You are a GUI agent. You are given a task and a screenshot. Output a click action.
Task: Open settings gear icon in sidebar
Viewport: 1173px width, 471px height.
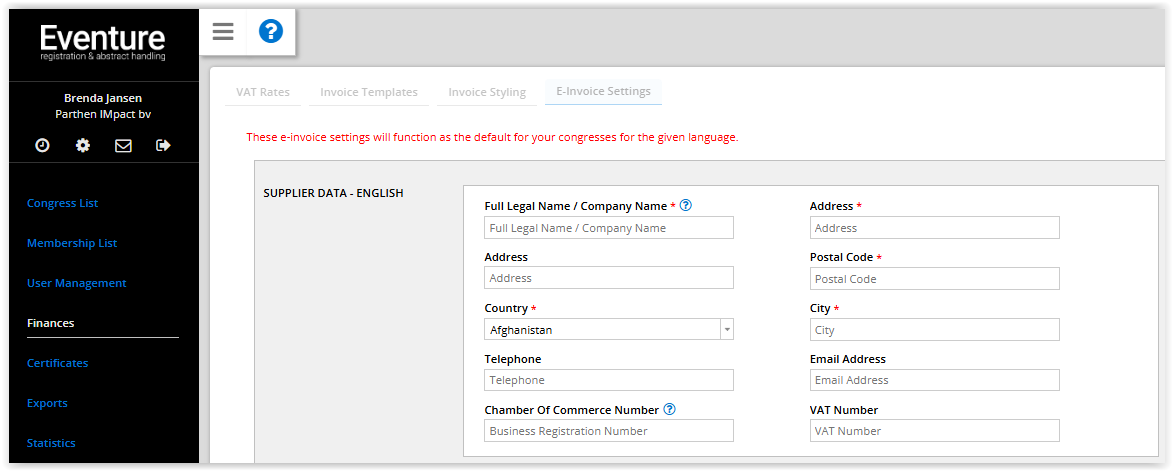[83, 145]
